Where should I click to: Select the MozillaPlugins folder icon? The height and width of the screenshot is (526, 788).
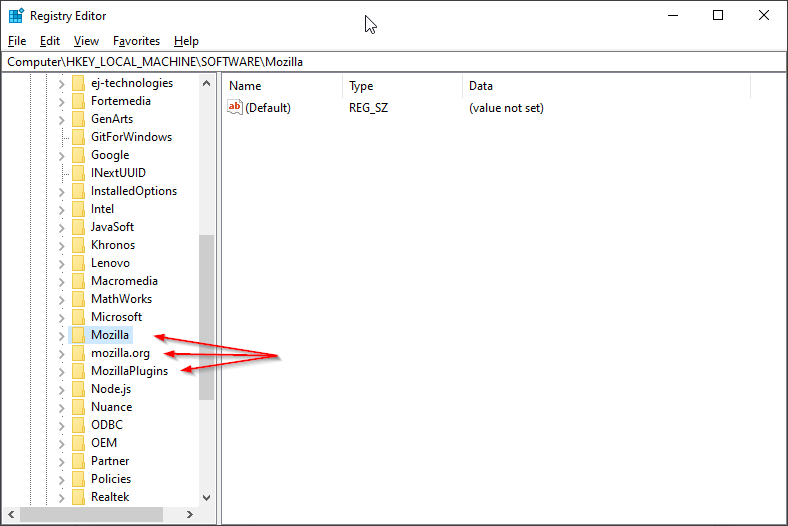click(x=78, y=371)
